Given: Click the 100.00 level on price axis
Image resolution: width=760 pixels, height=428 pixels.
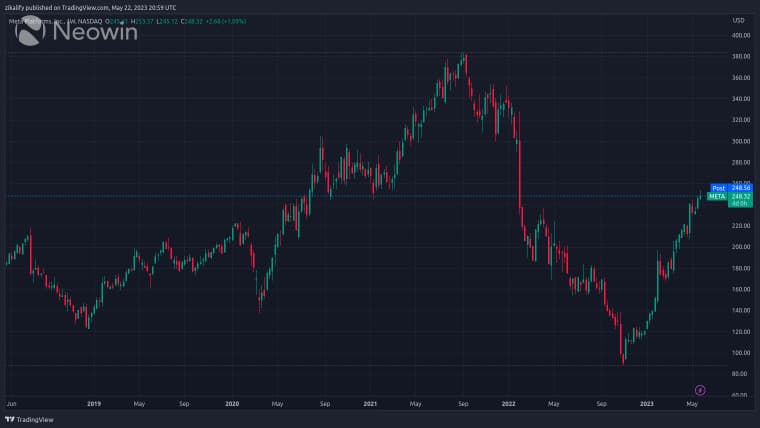Looking at the screenshot, I should tap(740, 353).
